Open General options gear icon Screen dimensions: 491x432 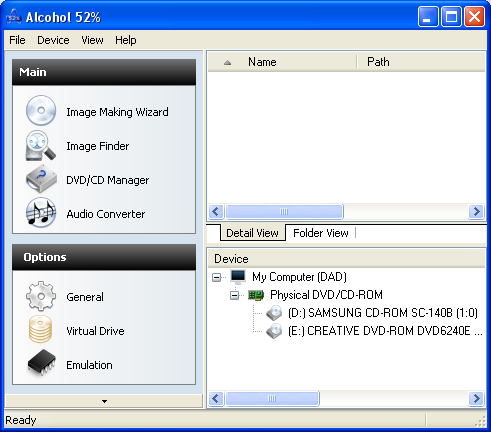(41, 296)
